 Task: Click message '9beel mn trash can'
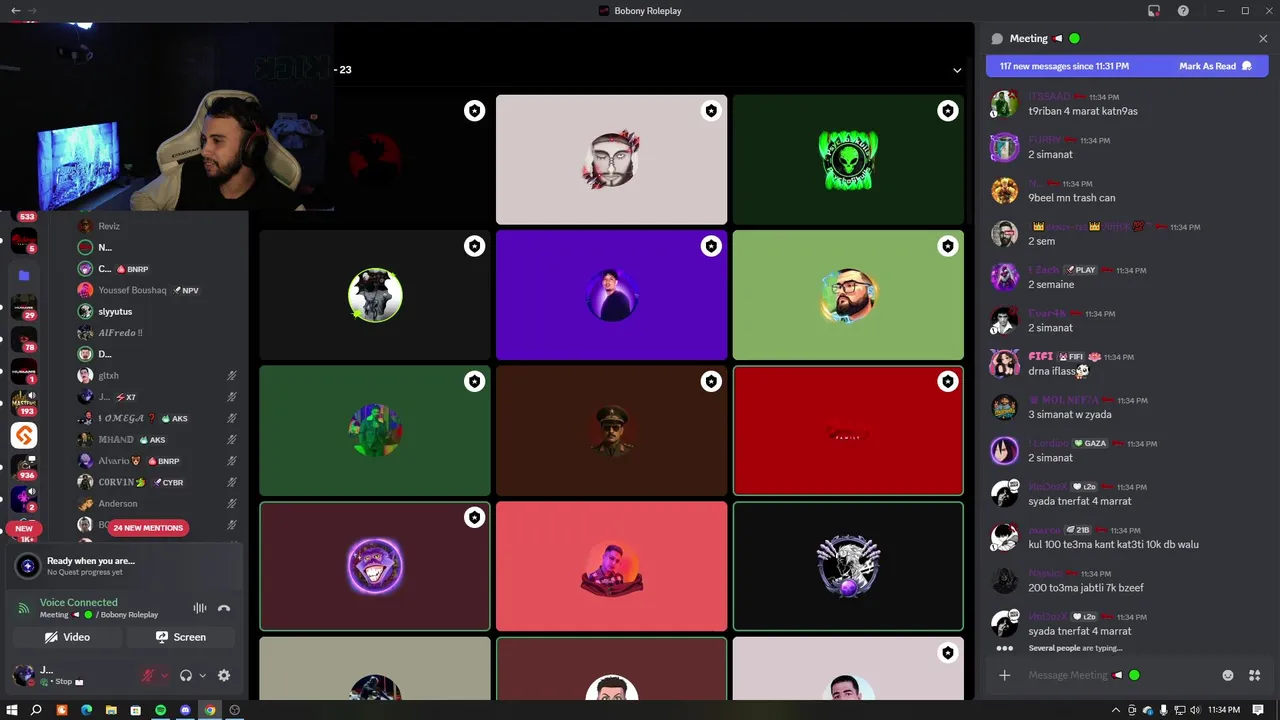(x=1071, y=198)
